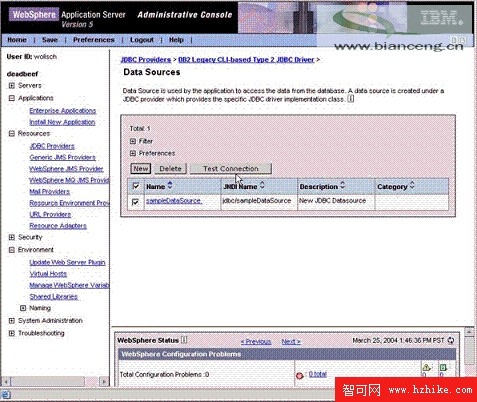
Task: Sort by Description column arrows
Action: pyautogui.click(x=343, y=185)
